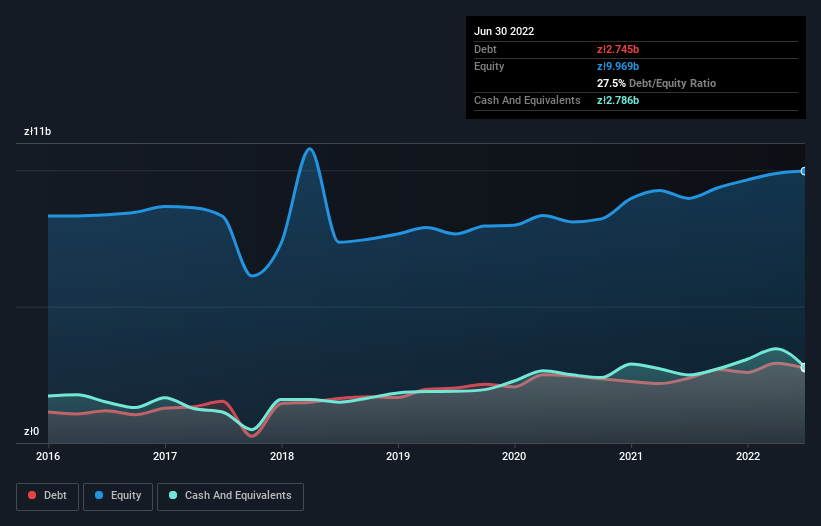821x526 pixels.
Task: Click the 2022 x-axis label
Action: coord(748,456)
